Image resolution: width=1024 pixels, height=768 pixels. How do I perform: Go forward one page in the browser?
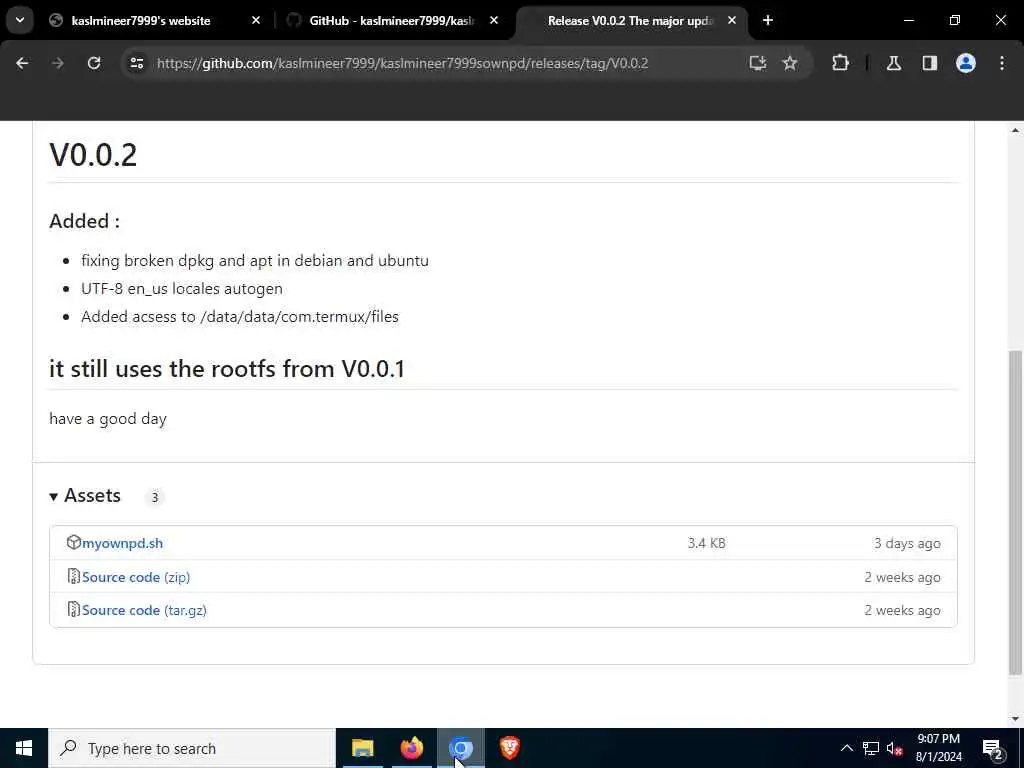(x=57, y=63)
